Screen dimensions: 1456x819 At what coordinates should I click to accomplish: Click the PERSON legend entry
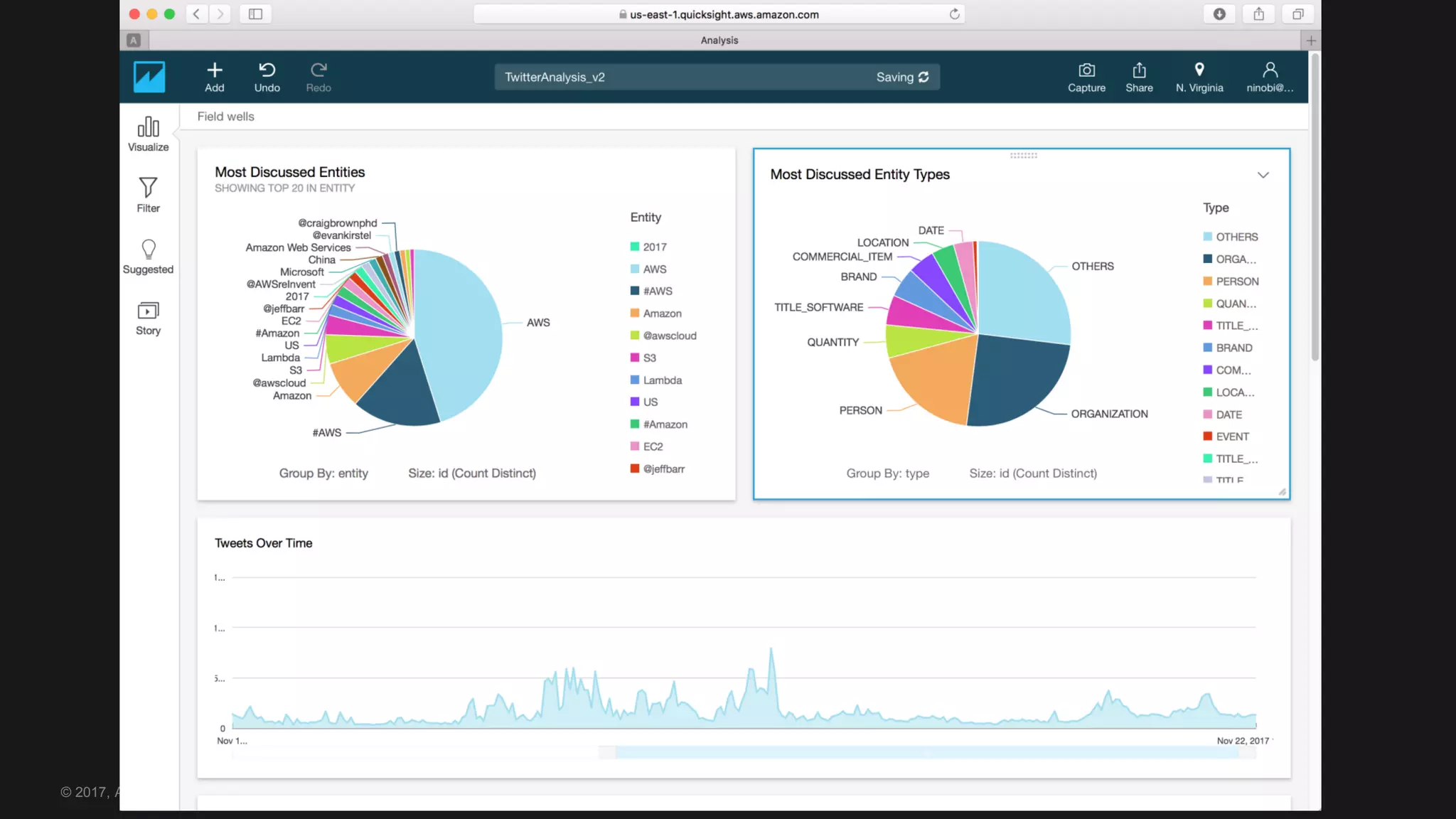(x=1236, y=282)
